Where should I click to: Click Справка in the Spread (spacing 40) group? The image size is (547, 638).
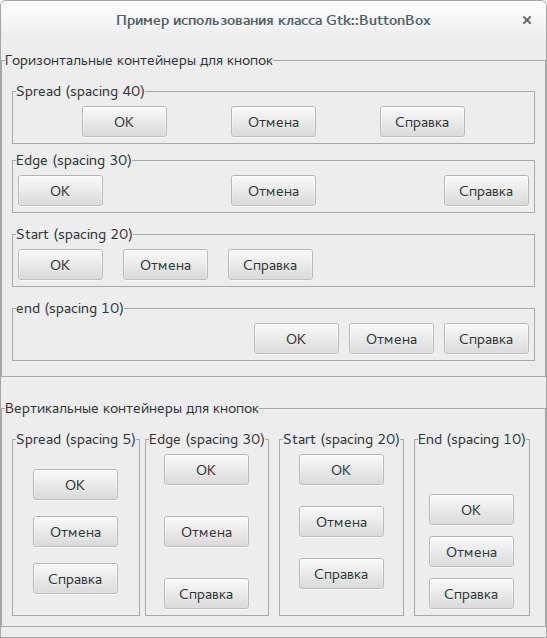(422, 122)
